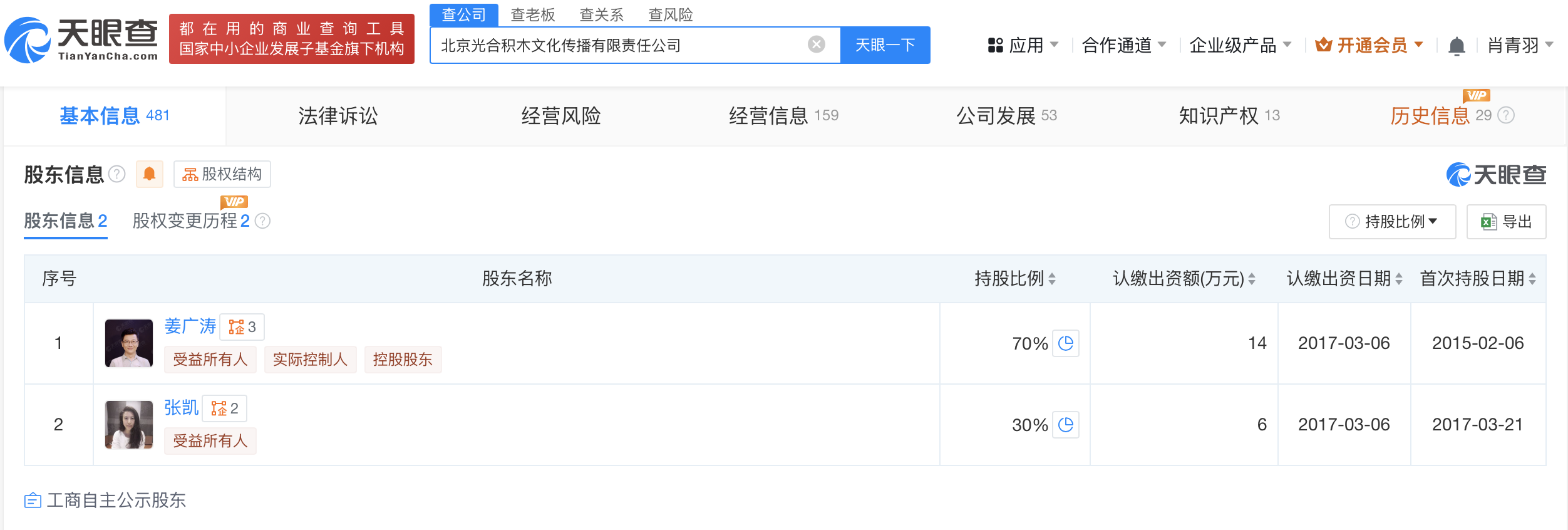Open the pie chart icon for 70% shareholding
Image resolution: width=1568 pixels, height=530 pixels.
(1065, 343)
